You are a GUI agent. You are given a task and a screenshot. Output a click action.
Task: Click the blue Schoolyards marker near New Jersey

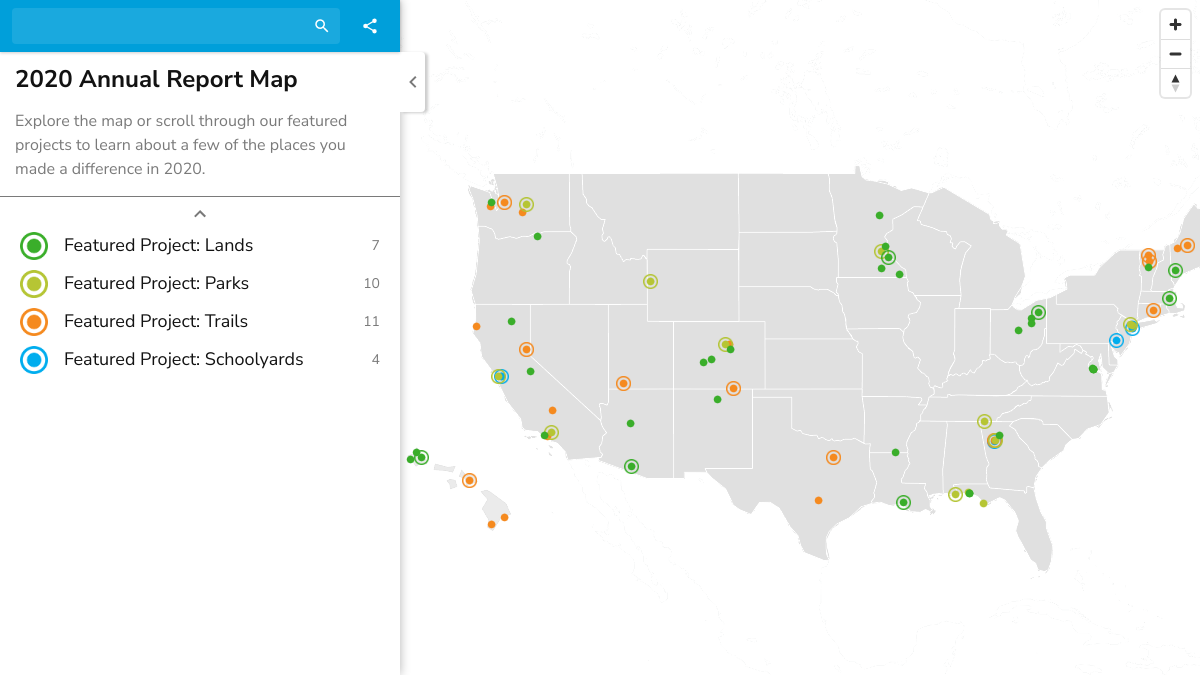tap(1117, 340)
